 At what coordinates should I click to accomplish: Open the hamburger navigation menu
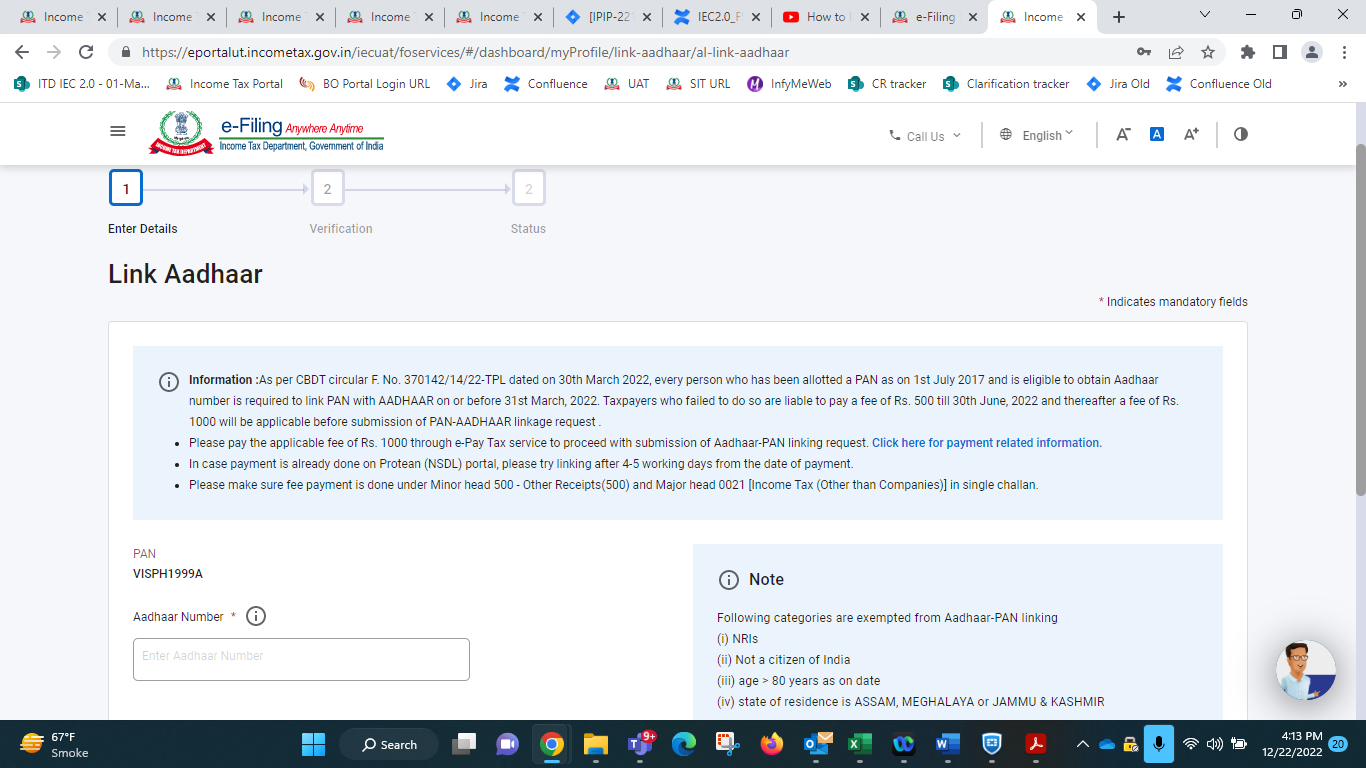(x=117, y=130)
